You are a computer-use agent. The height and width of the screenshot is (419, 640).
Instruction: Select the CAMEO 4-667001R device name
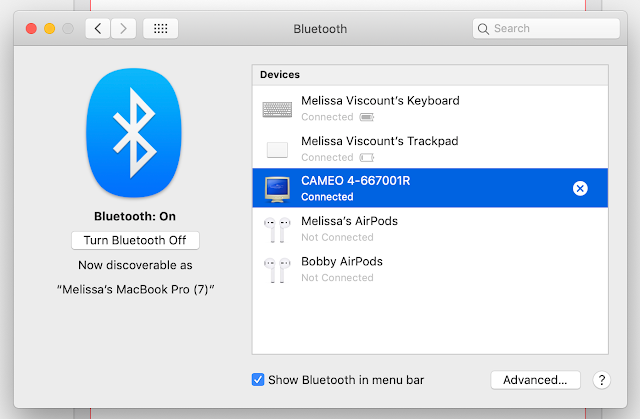point(356,180)
